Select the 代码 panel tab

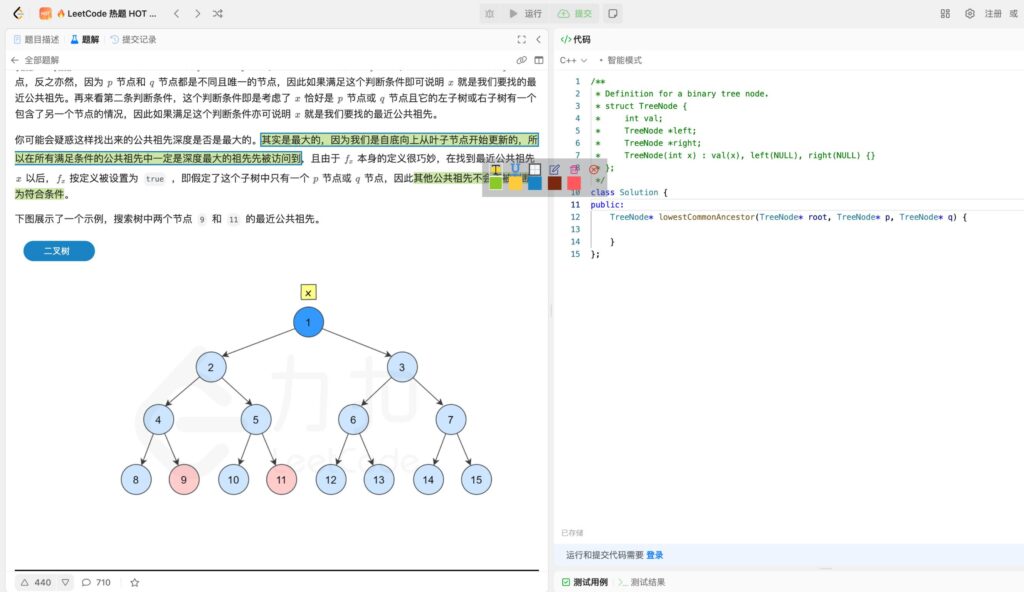tap(575, 39)
